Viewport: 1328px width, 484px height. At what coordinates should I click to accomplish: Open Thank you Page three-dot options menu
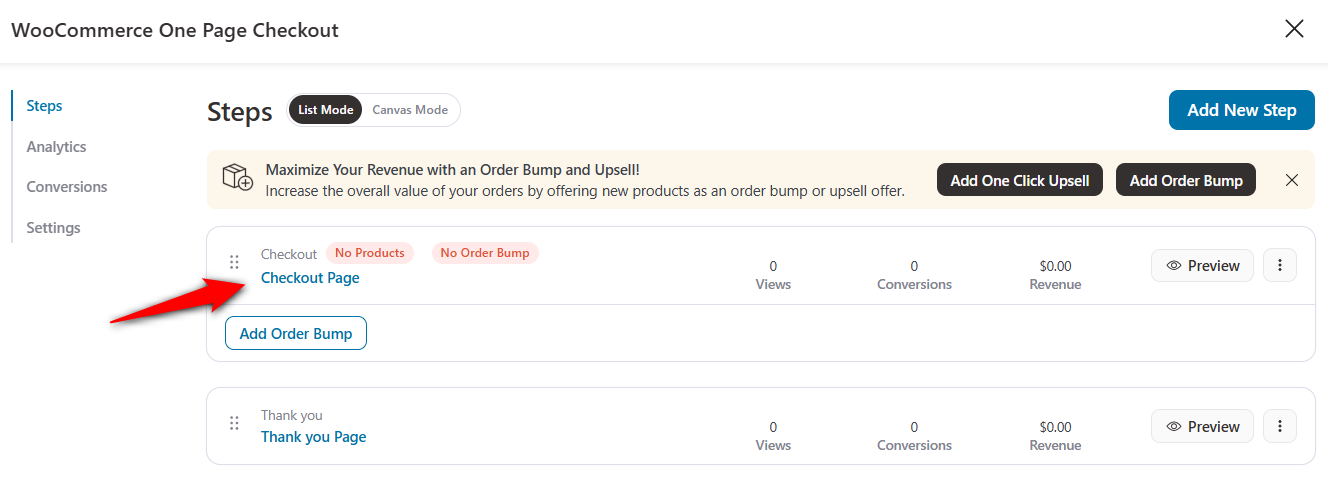[x=1280, y=426]
